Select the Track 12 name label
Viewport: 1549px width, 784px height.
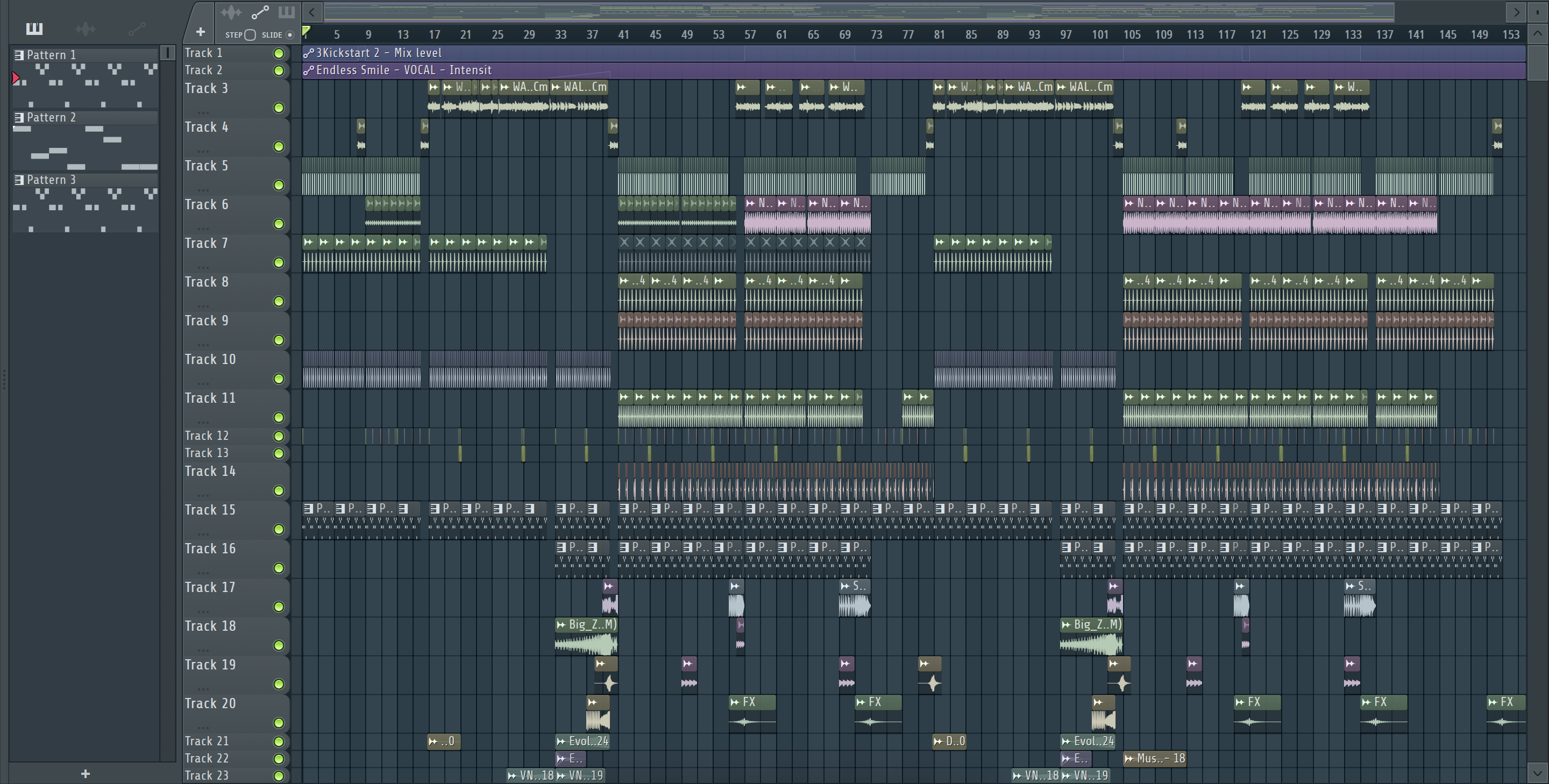coord(206,436)
